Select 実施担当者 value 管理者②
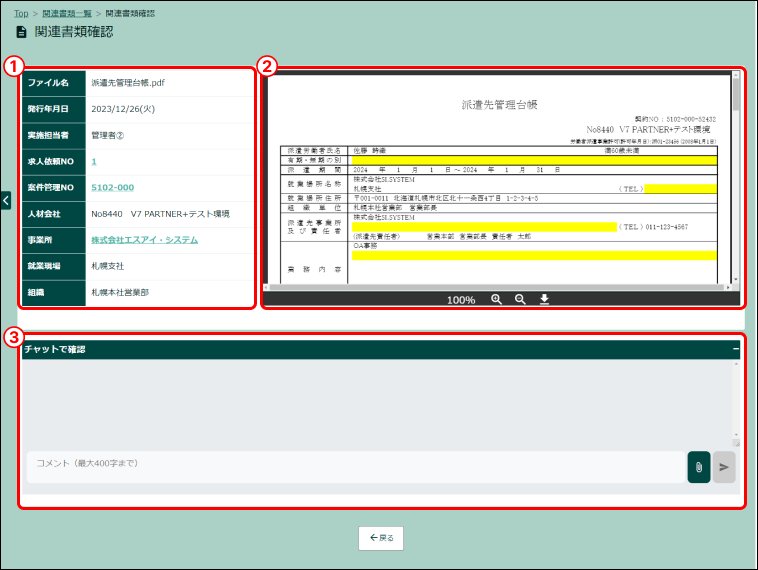The image size is (758, 570). click(x=107, y=135)
